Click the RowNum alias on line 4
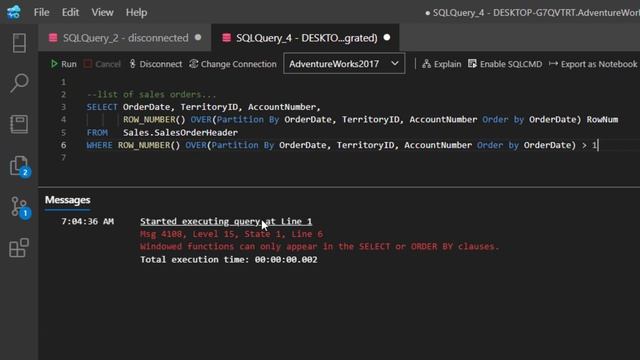This screenshot has width=640, height=360. (x=602, y=120)
